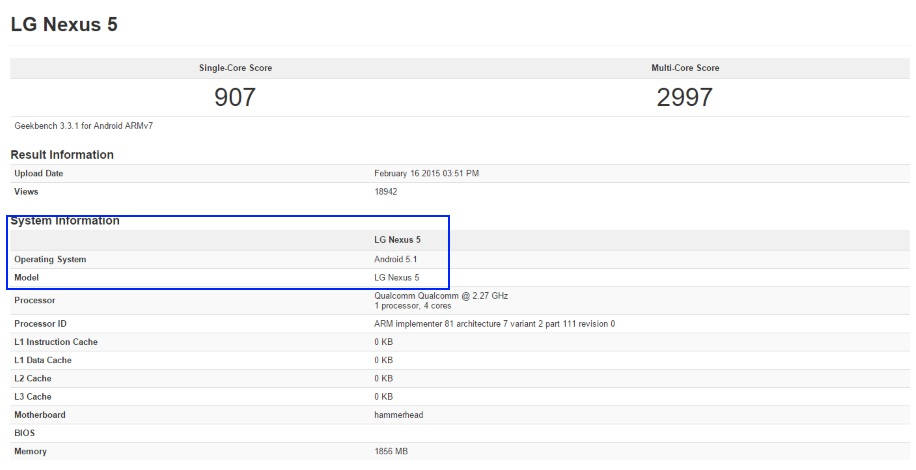Click the Upload Date label
This screenshot has width=916, height=470.
pos(39,173)
